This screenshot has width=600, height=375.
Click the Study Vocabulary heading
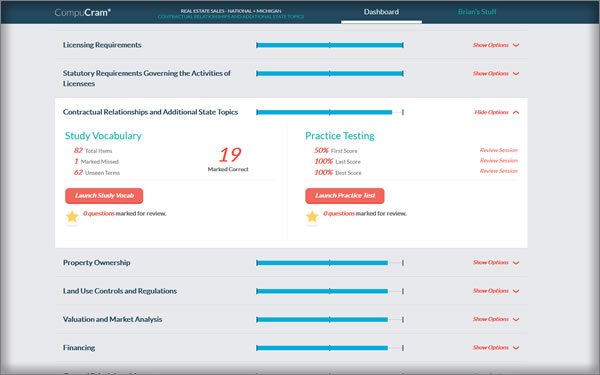pyautogui.click(x=103, y=135)
